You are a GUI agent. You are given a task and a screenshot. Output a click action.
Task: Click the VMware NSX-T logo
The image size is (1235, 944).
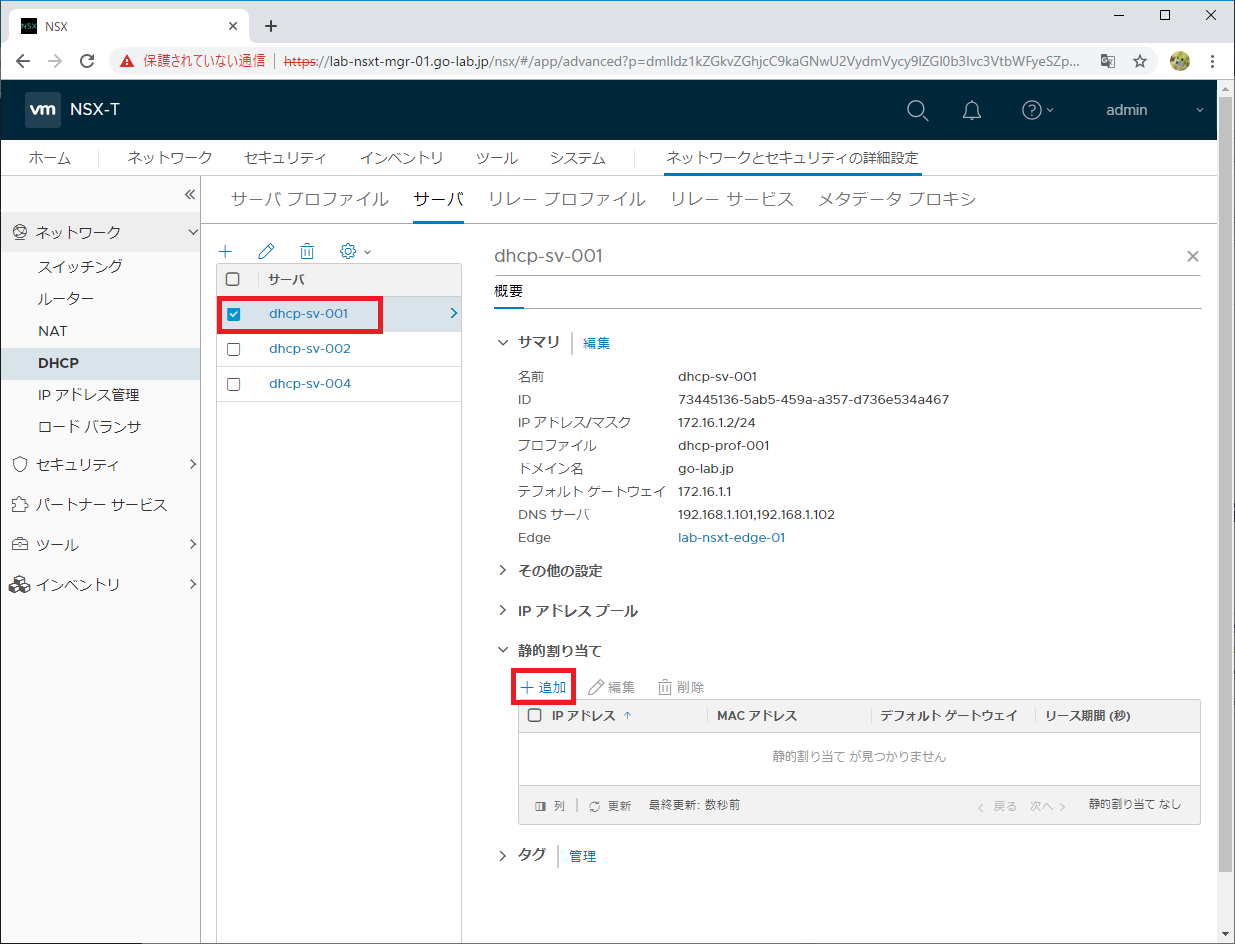(72, 110)
